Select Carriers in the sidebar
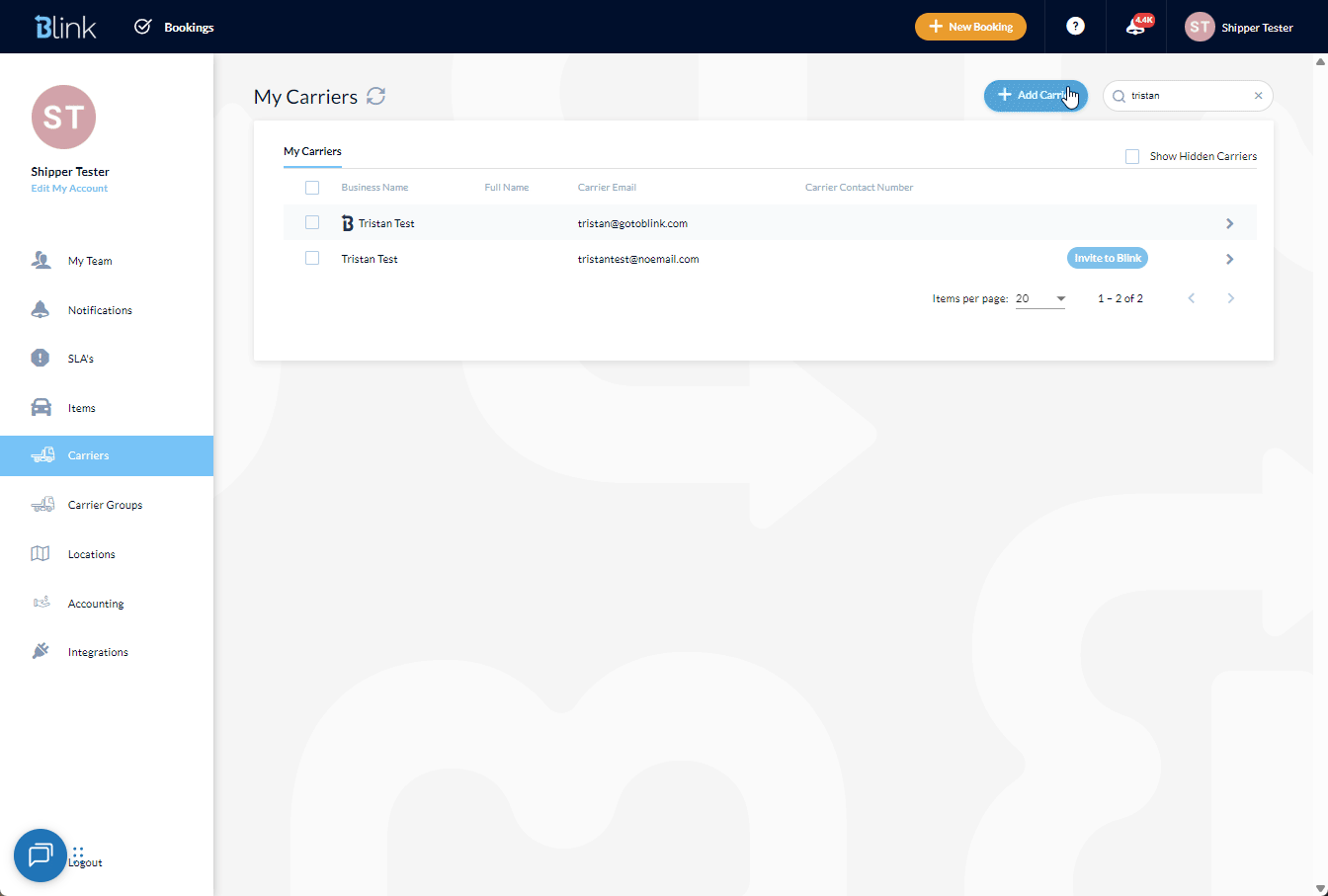The width and height of the screenshot is (1328, 896). pyautogui.click(x=107, y=455)
